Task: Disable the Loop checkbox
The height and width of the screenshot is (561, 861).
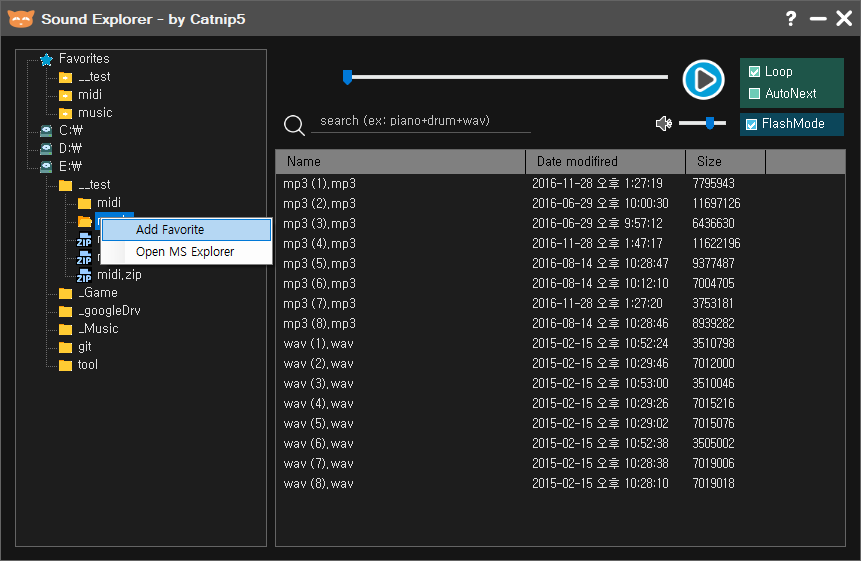Action: (x=754, y=72)
